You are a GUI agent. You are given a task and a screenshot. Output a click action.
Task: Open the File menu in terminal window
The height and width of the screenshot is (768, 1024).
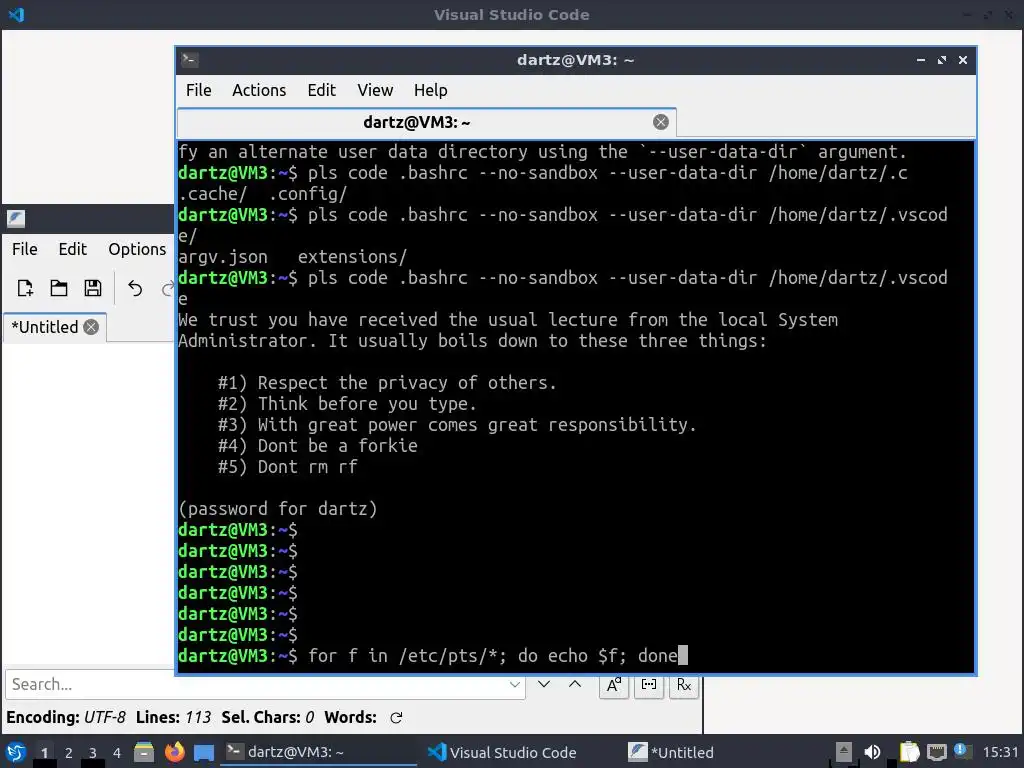[x=199, y=90]
